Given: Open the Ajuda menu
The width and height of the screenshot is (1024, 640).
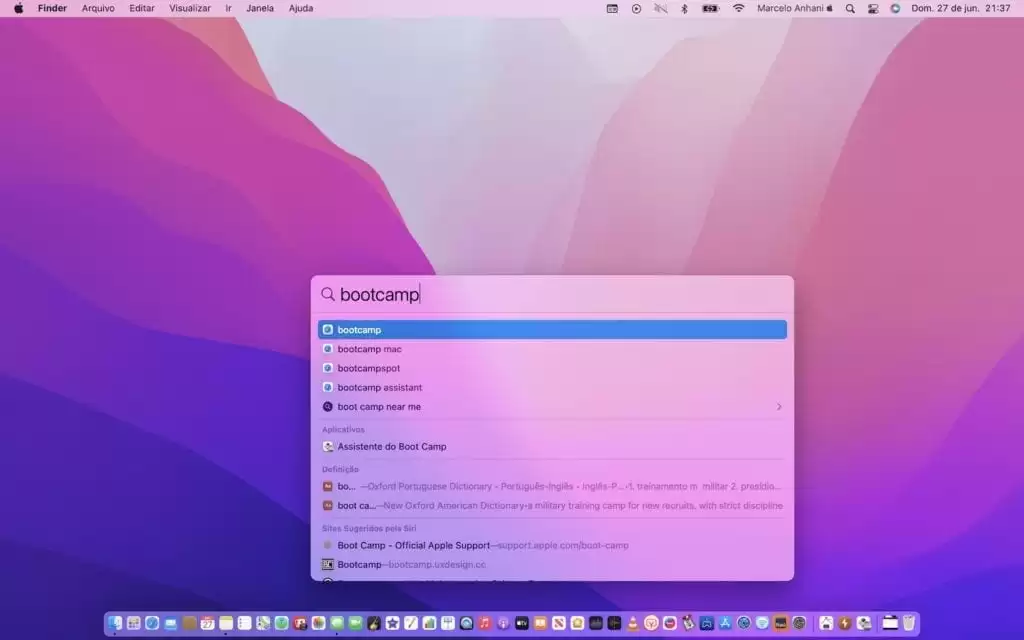Looking at the screenshot, I should point(301,8).
